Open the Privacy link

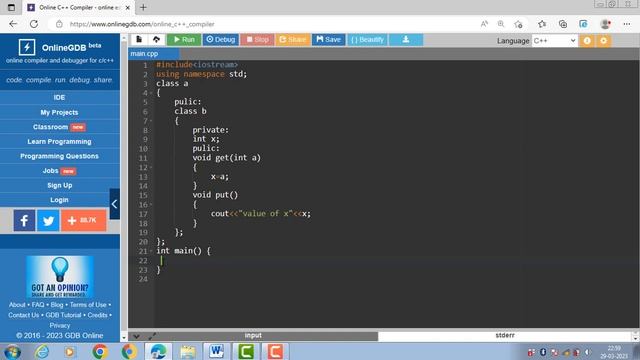(x=60, y=325)
